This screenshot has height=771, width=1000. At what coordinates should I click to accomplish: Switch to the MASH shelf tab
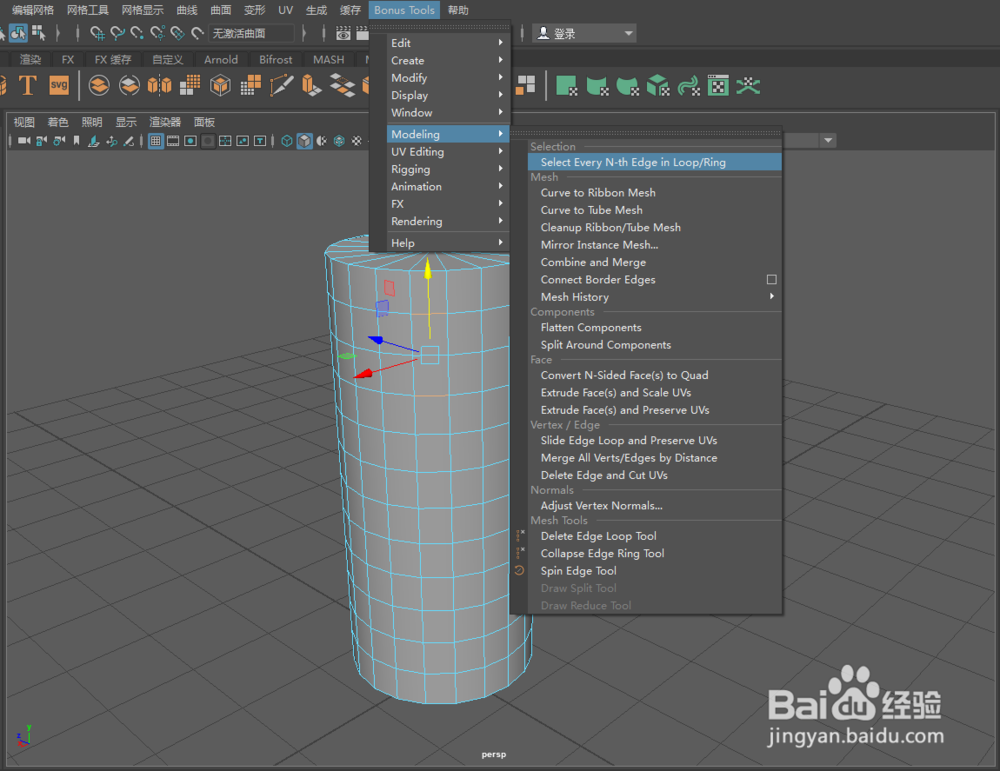(328, 59)
